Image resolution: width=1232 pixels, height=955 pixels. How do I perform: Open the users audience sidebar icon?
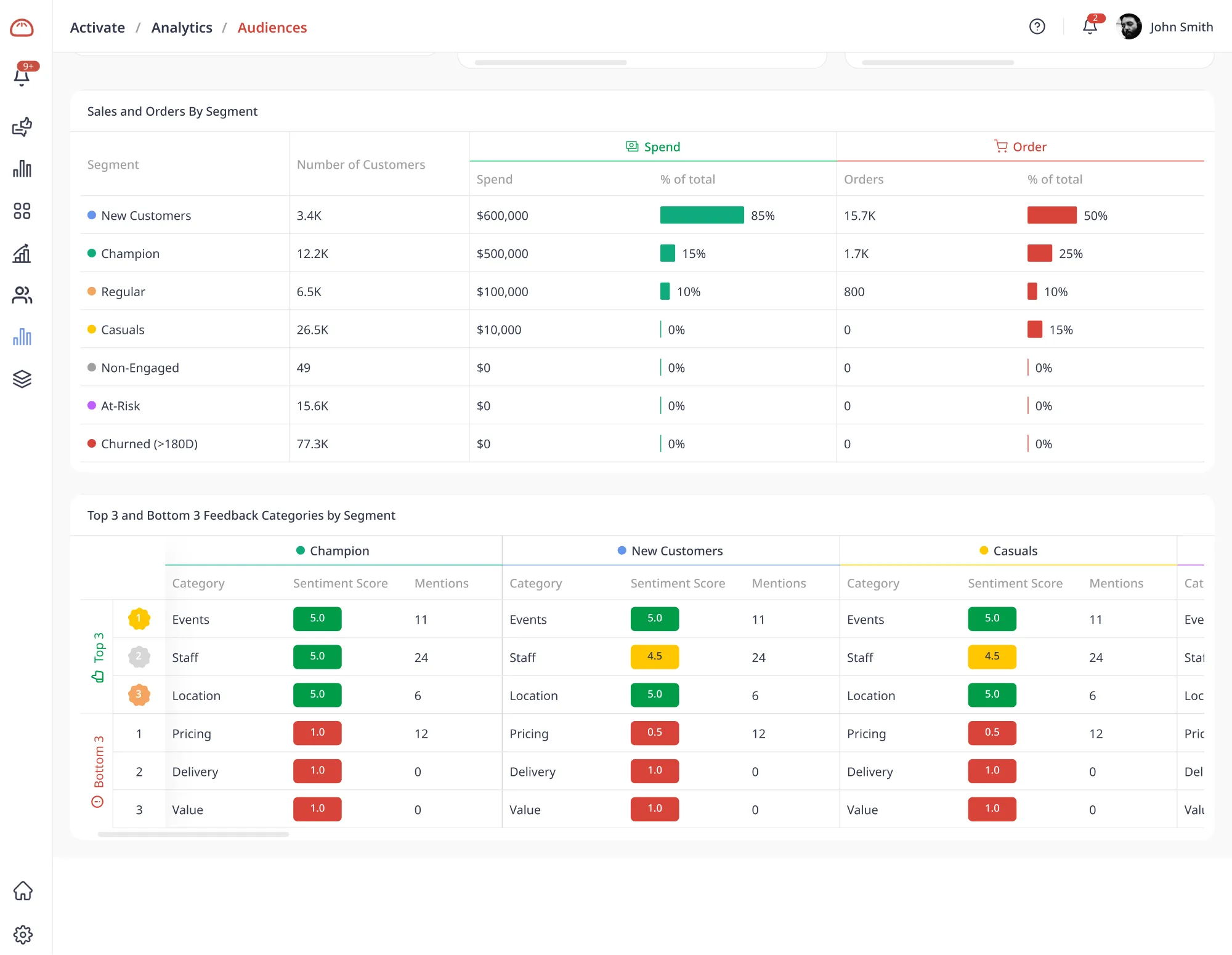click(x=22, y=296)
